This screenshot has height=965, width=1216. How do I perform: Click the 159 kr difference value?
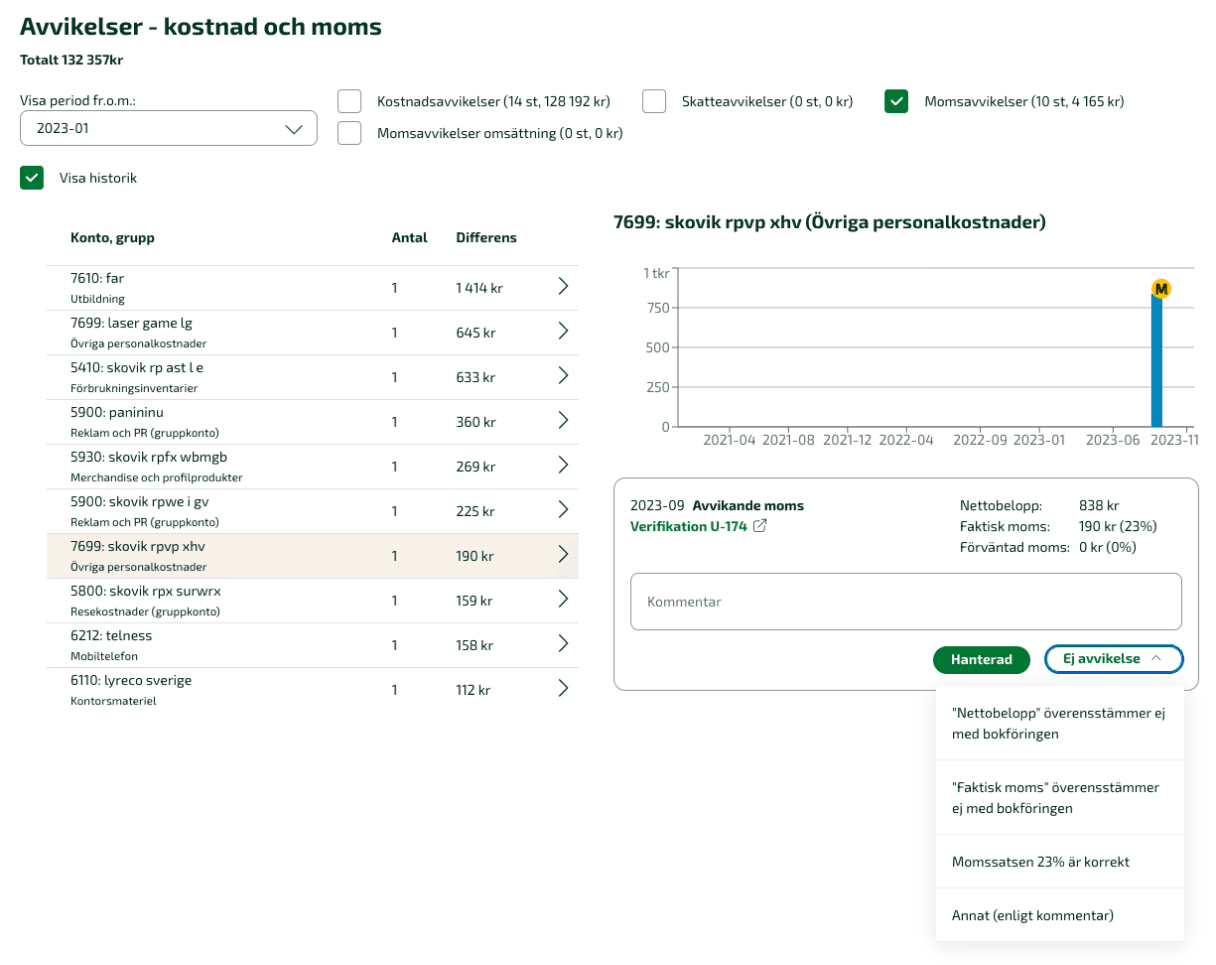click(x=476, y=600)
